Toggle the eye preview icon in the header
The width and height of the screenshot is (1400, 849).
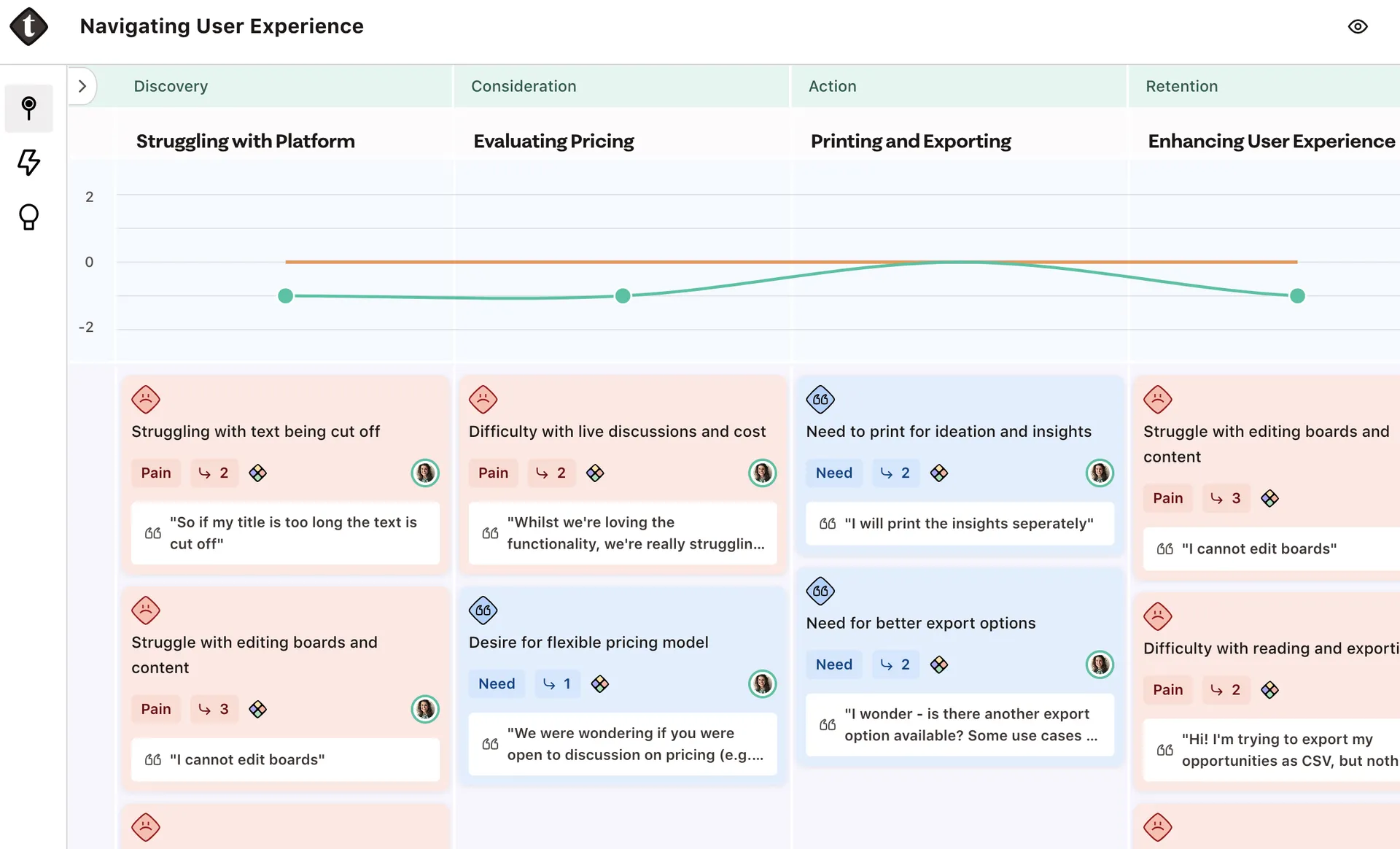pos(1357,27)
